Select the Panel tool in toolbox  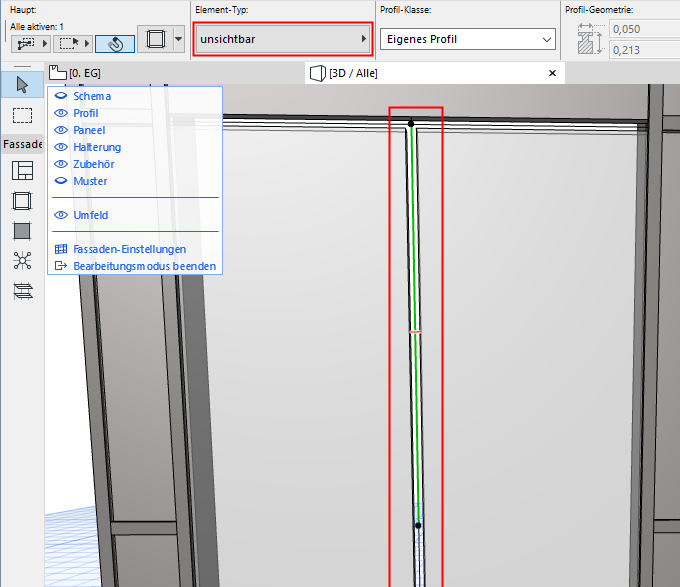[x=22, y=231]
